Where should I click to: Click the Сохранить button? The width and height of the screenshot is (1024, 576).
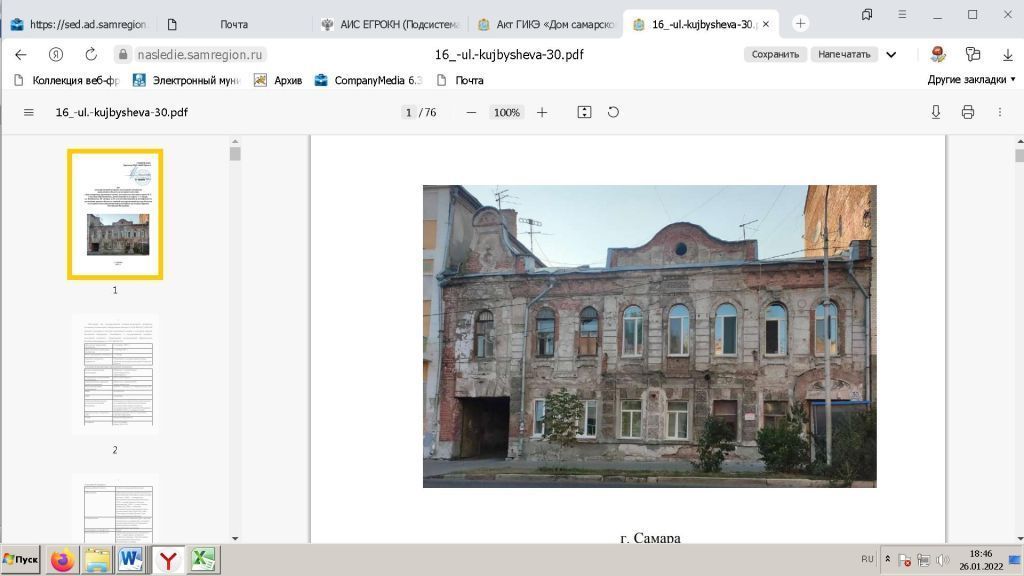click(775, 54)
